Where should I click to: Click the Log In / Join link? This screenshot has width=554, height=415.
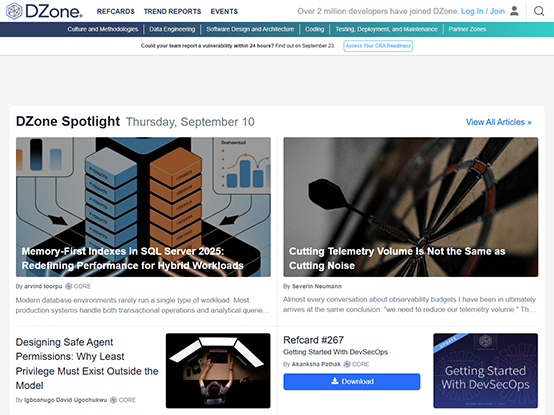(x=483, y=11)
